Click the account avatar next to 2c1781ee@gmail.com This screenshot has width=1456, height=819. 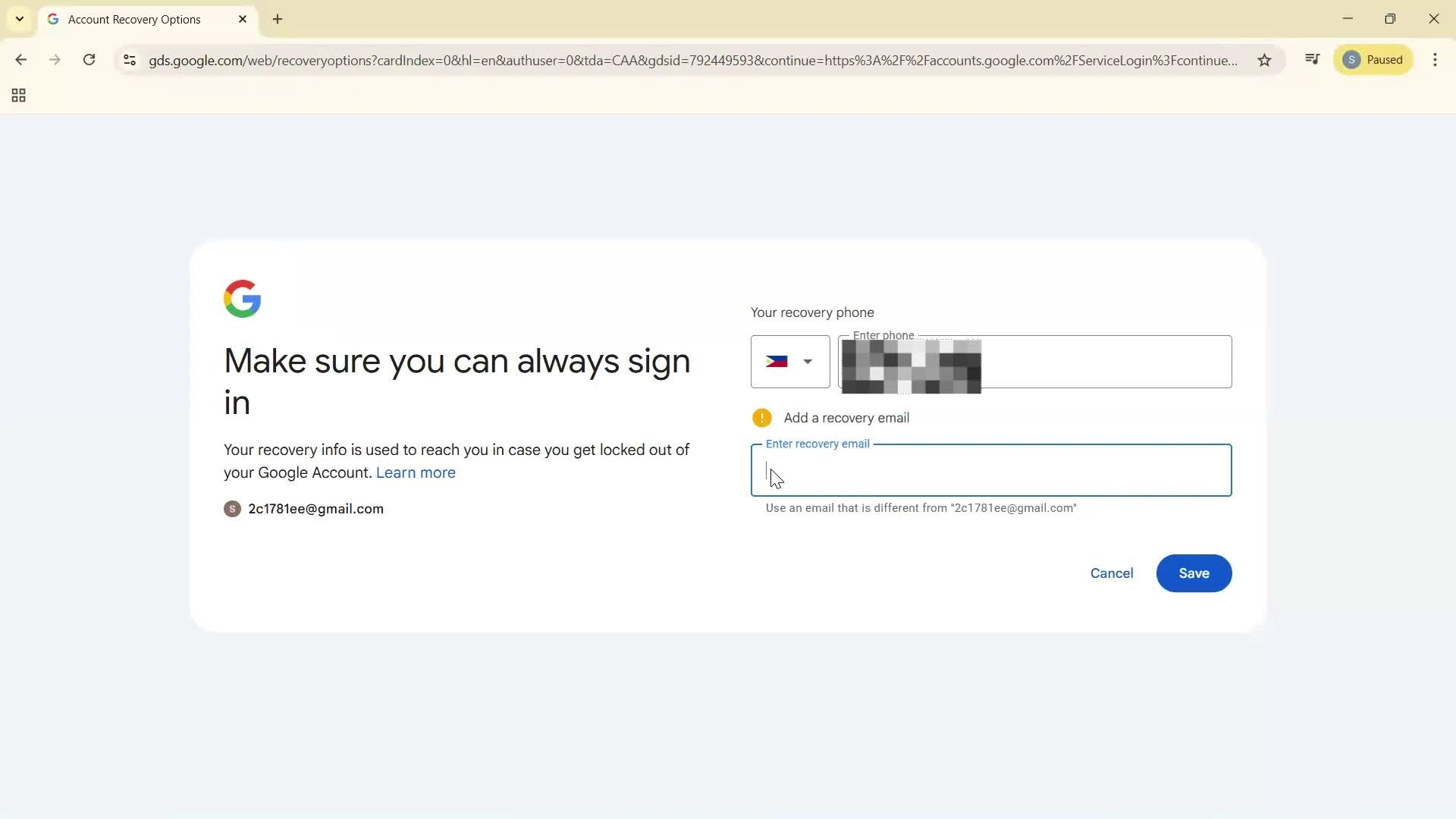[231, 509]
